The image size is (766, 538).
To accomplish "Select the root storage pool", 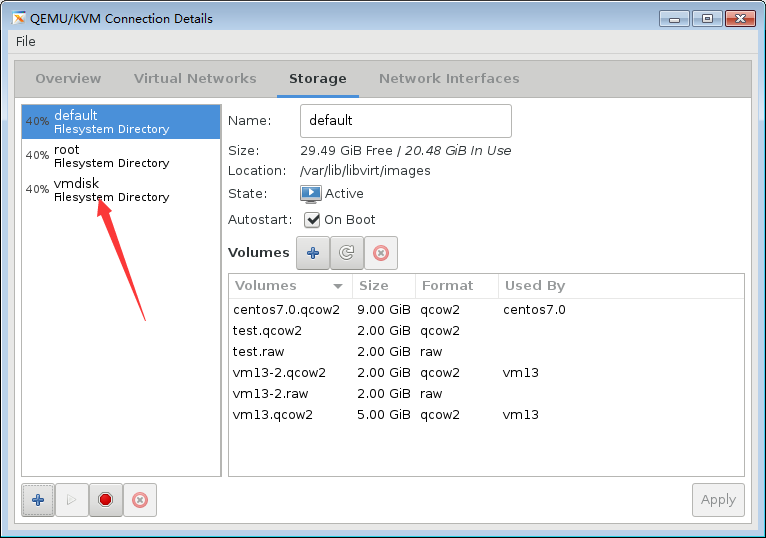I will tap(121, 156).
